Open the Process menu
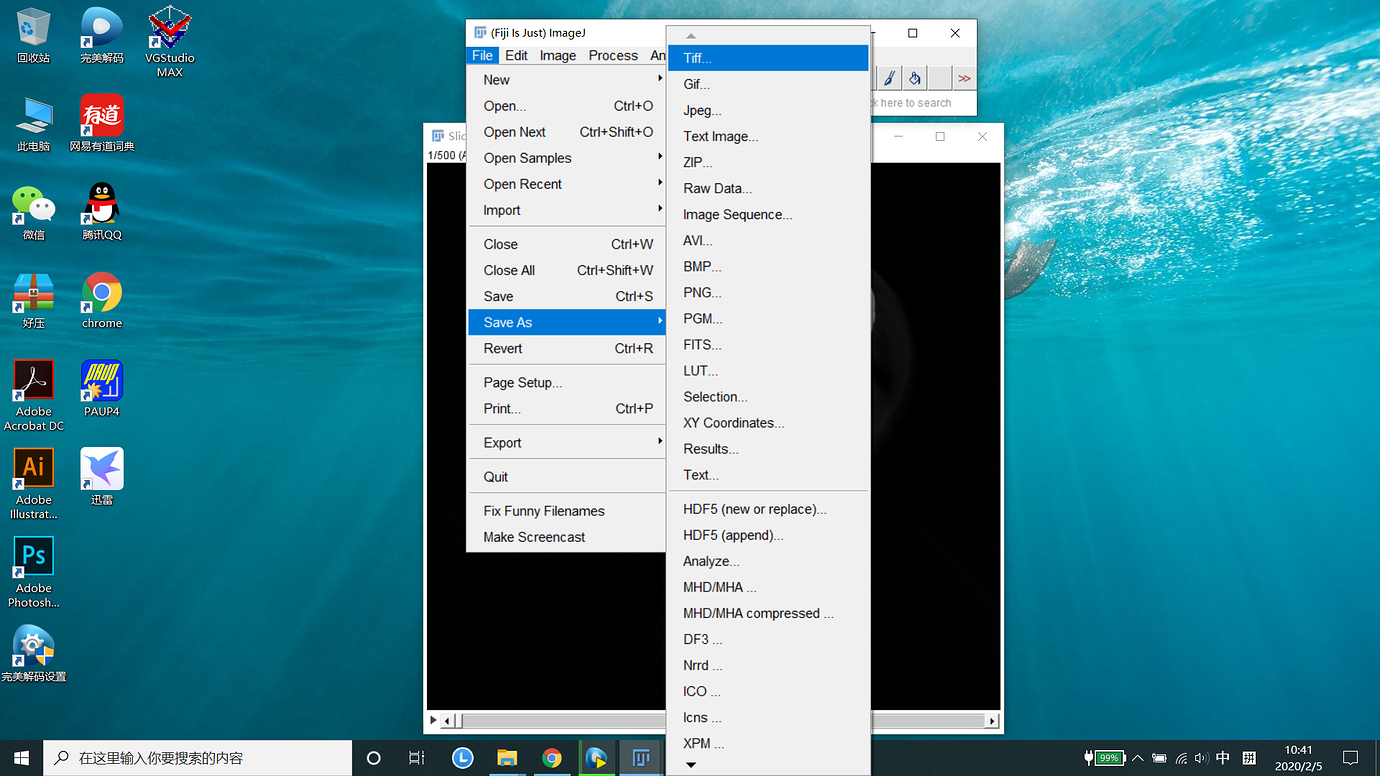 tap(613, 56)
